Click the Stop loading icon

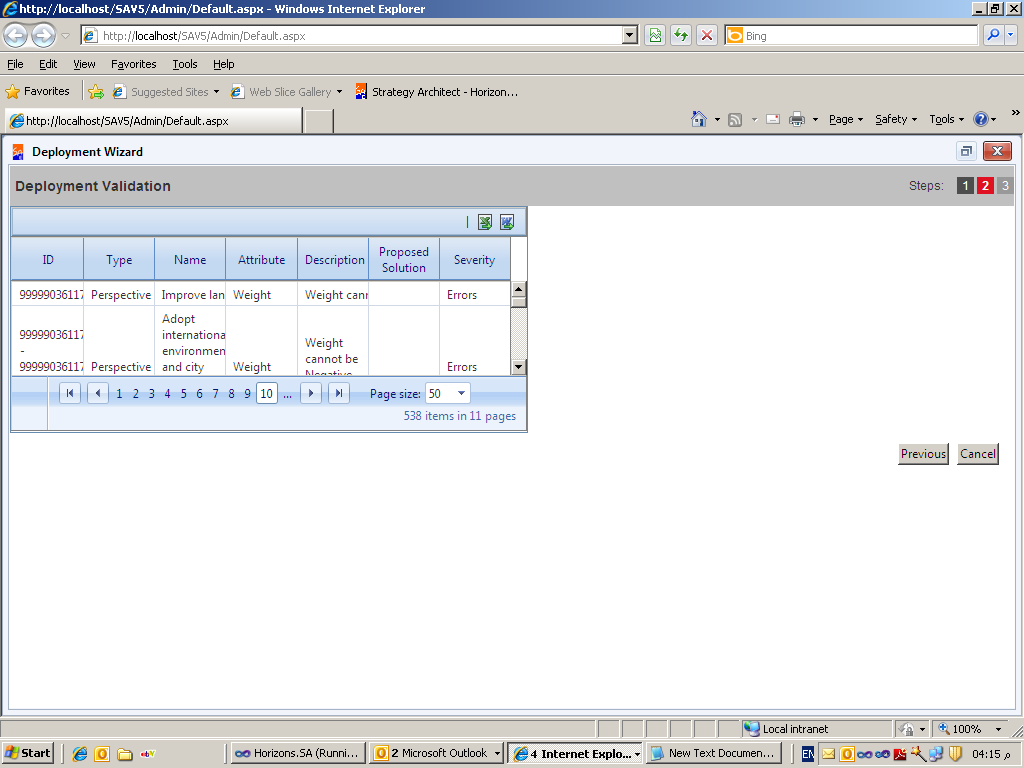(707, 35)
